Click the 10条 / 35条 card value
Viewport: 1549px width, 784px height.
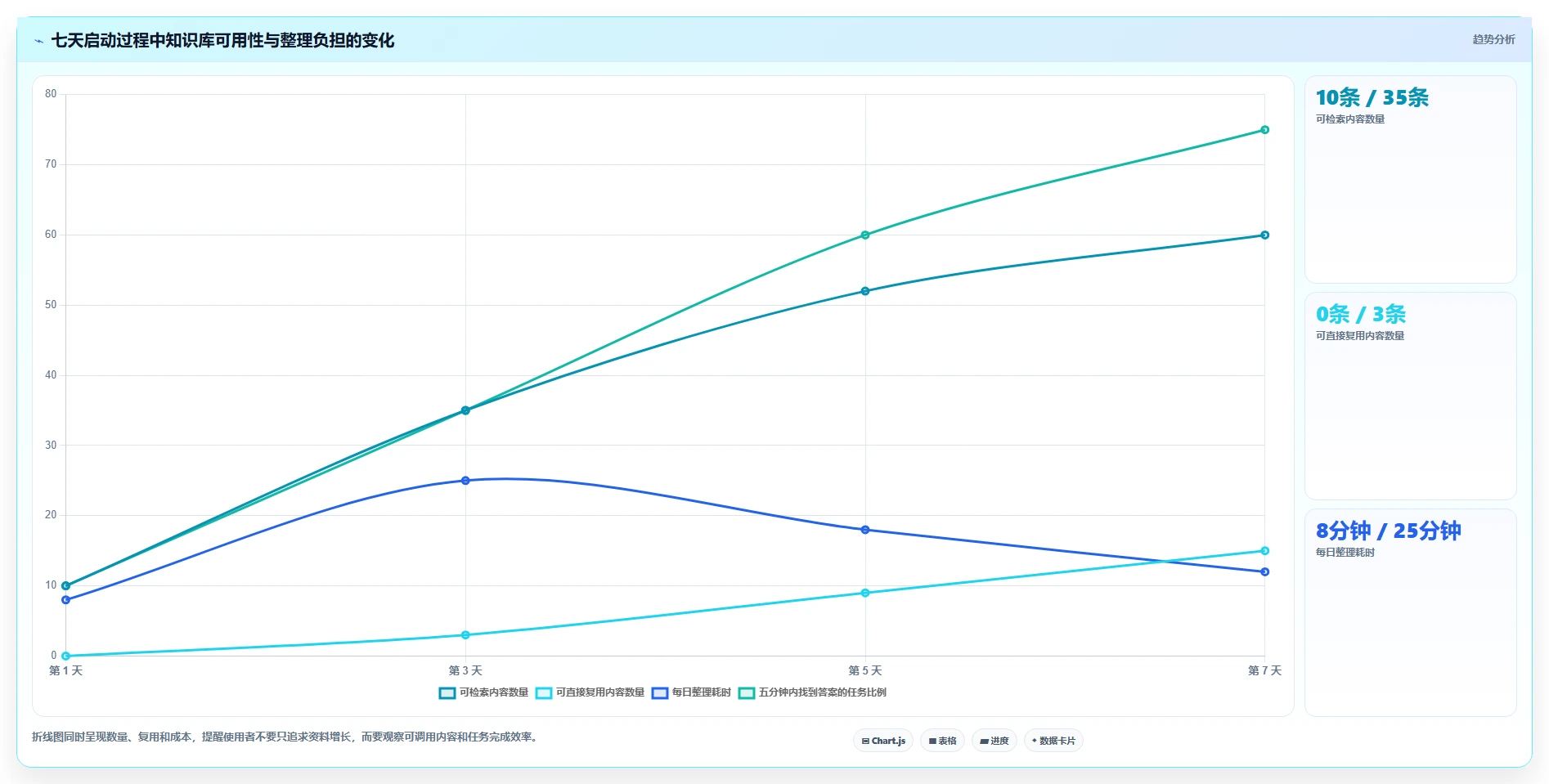[x=1372, y=98]
